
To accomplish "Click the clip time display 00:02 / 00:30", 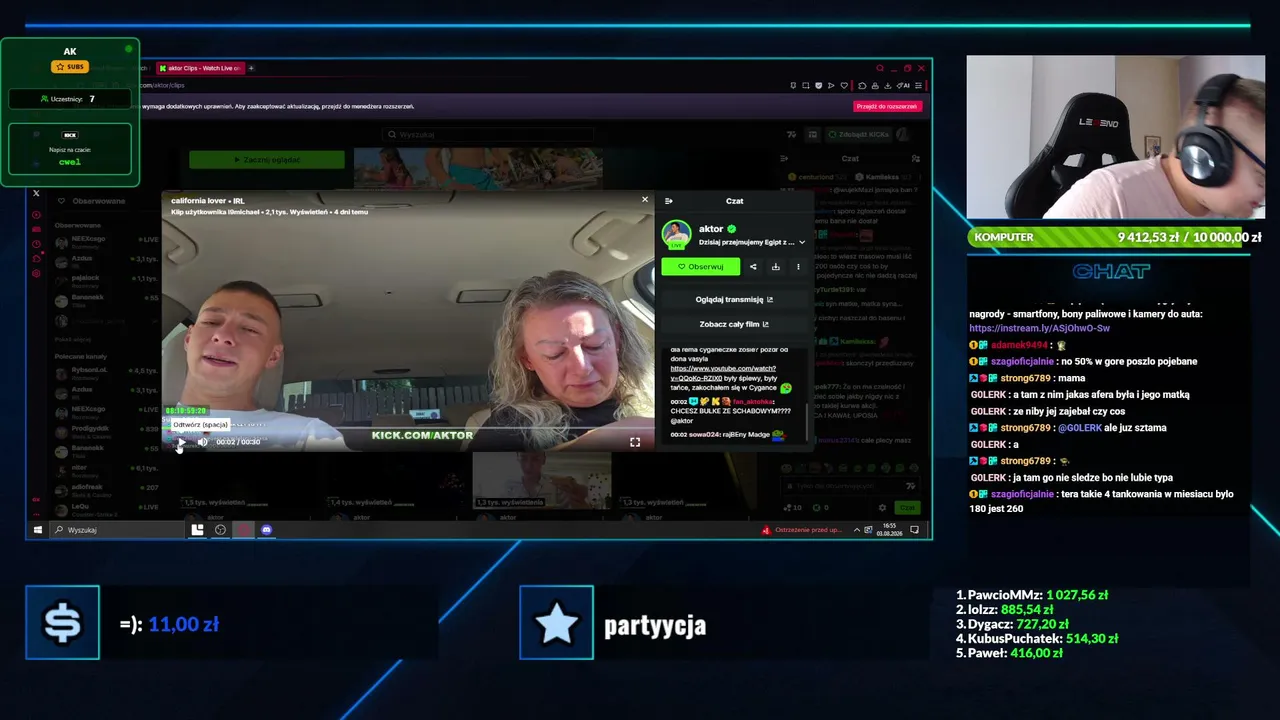I will [x=238, y=442].
